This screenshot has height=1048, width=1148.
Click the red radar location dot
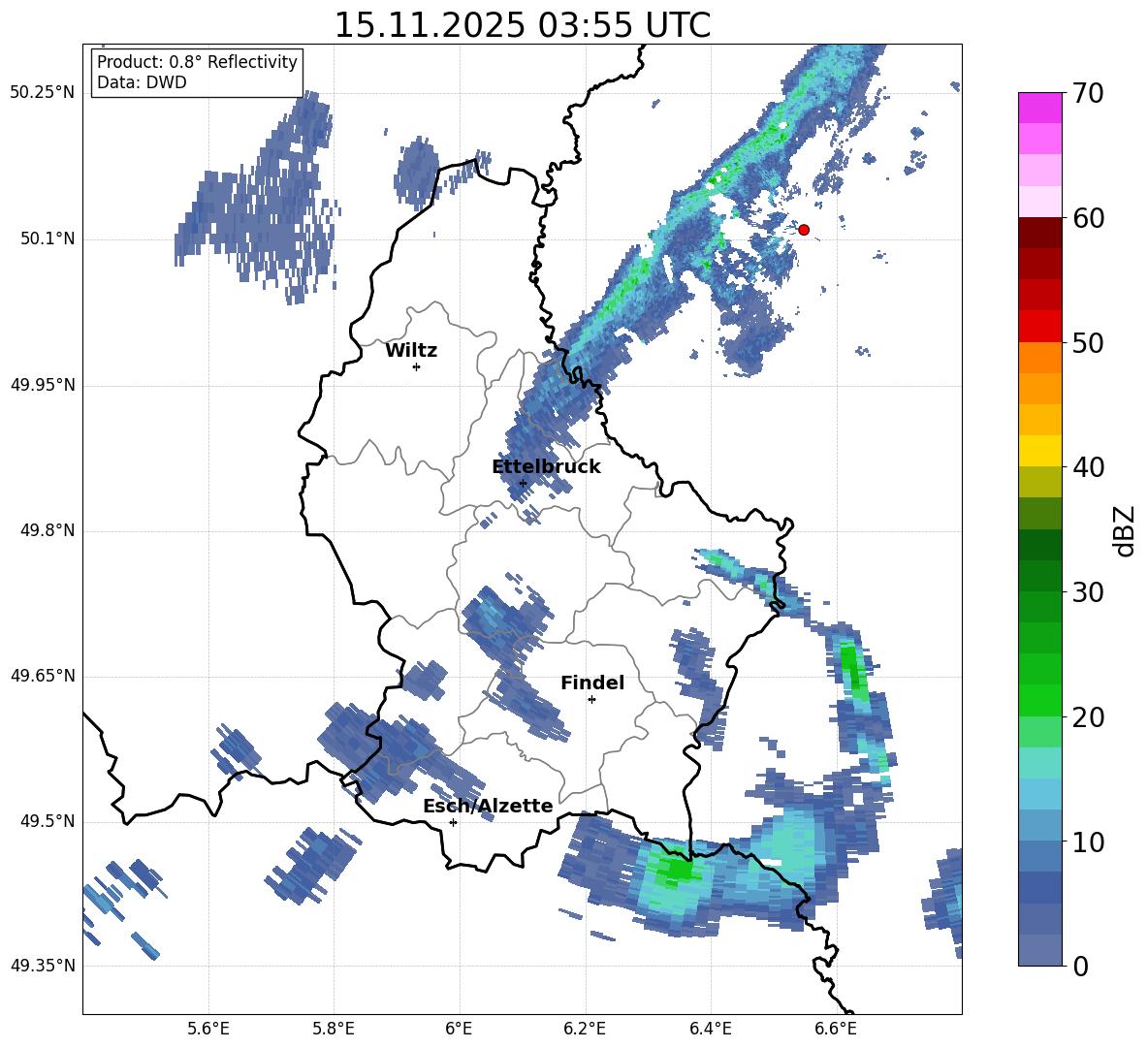coord(803,230)
